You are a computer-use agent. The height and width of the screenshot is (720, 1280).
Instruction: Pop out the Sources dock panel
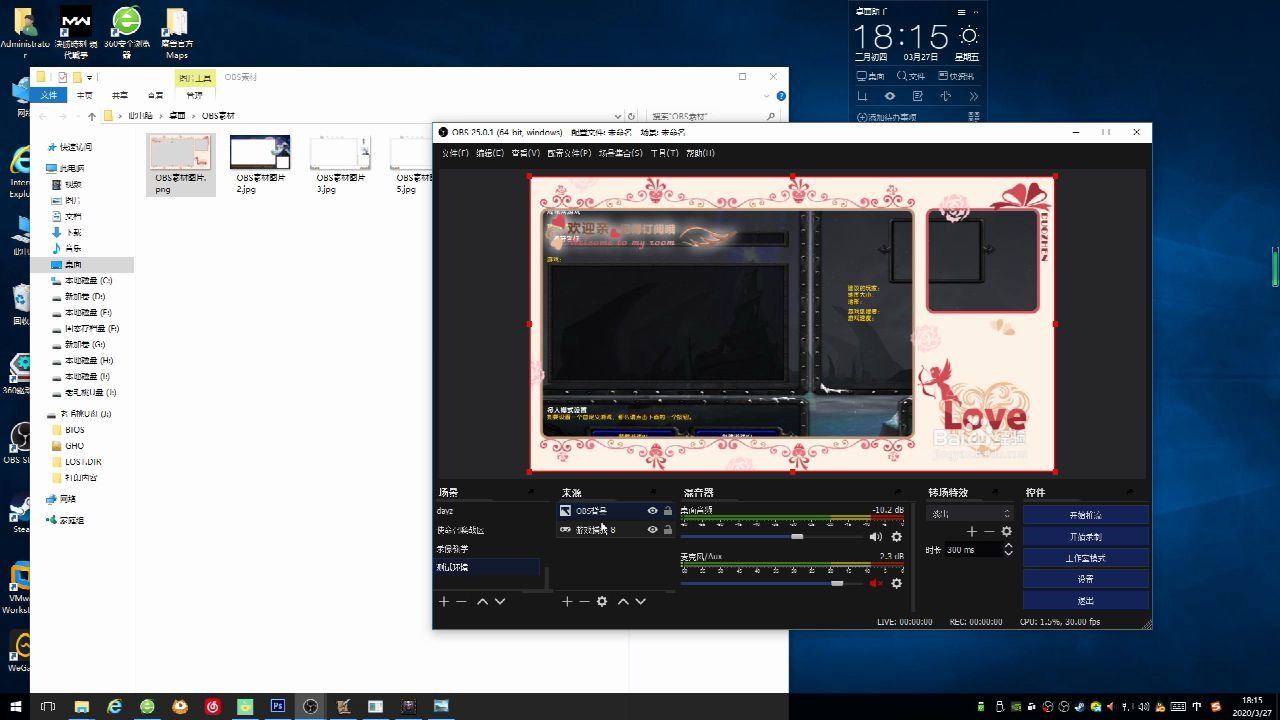(653, 492)
